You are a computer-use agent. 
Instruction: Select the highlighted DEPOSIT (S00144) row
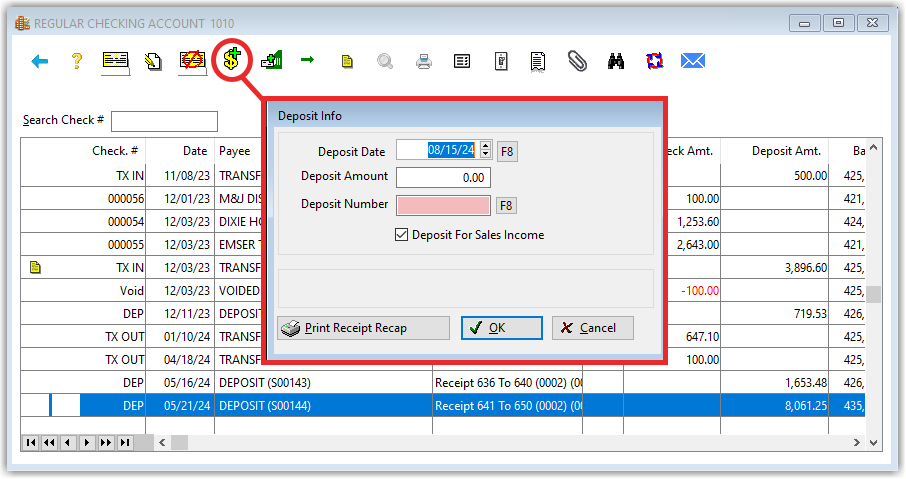[443, 406]
